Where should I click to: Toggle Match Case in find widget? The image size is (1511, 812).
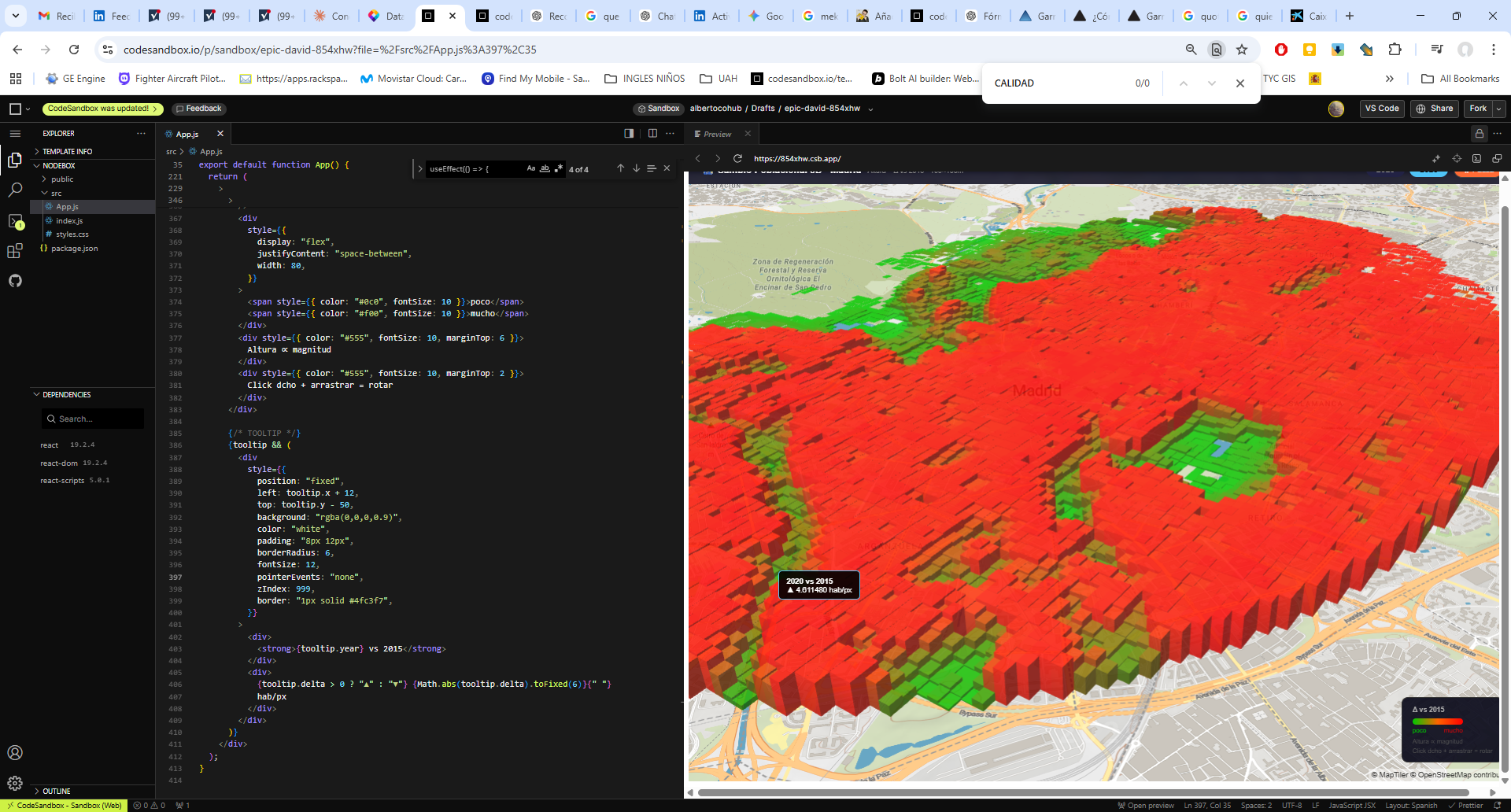click(531, 168)
